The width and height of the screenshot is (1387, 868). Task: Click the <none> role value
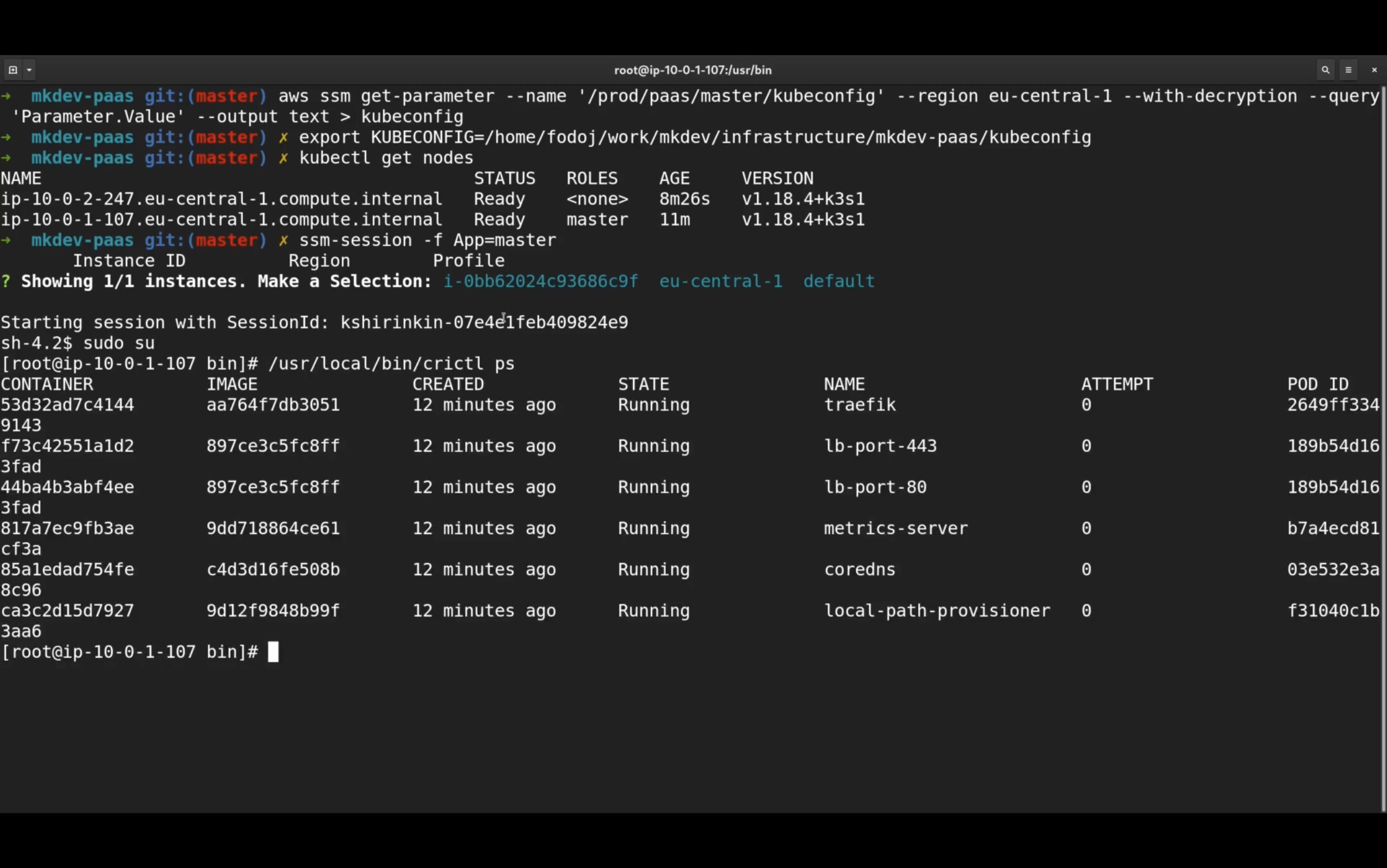click(x=598, y=199)
